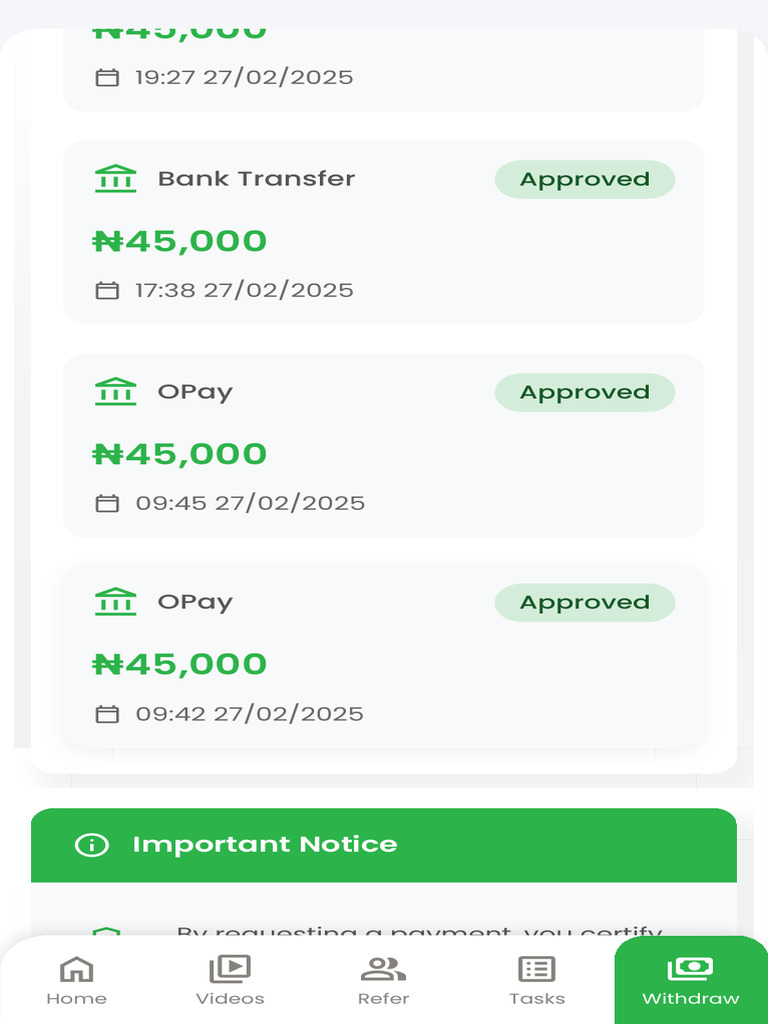The width and height of the screenshot is (768, 1024).
Task: Click the Bank Transfer bank icon
Action: pos(115,179)
